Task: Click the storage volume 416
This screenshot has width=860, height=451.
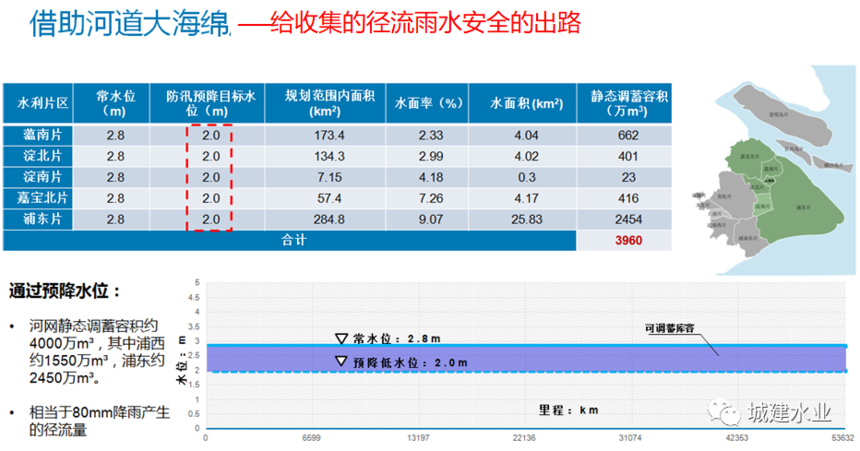Action: coord(628,199)
